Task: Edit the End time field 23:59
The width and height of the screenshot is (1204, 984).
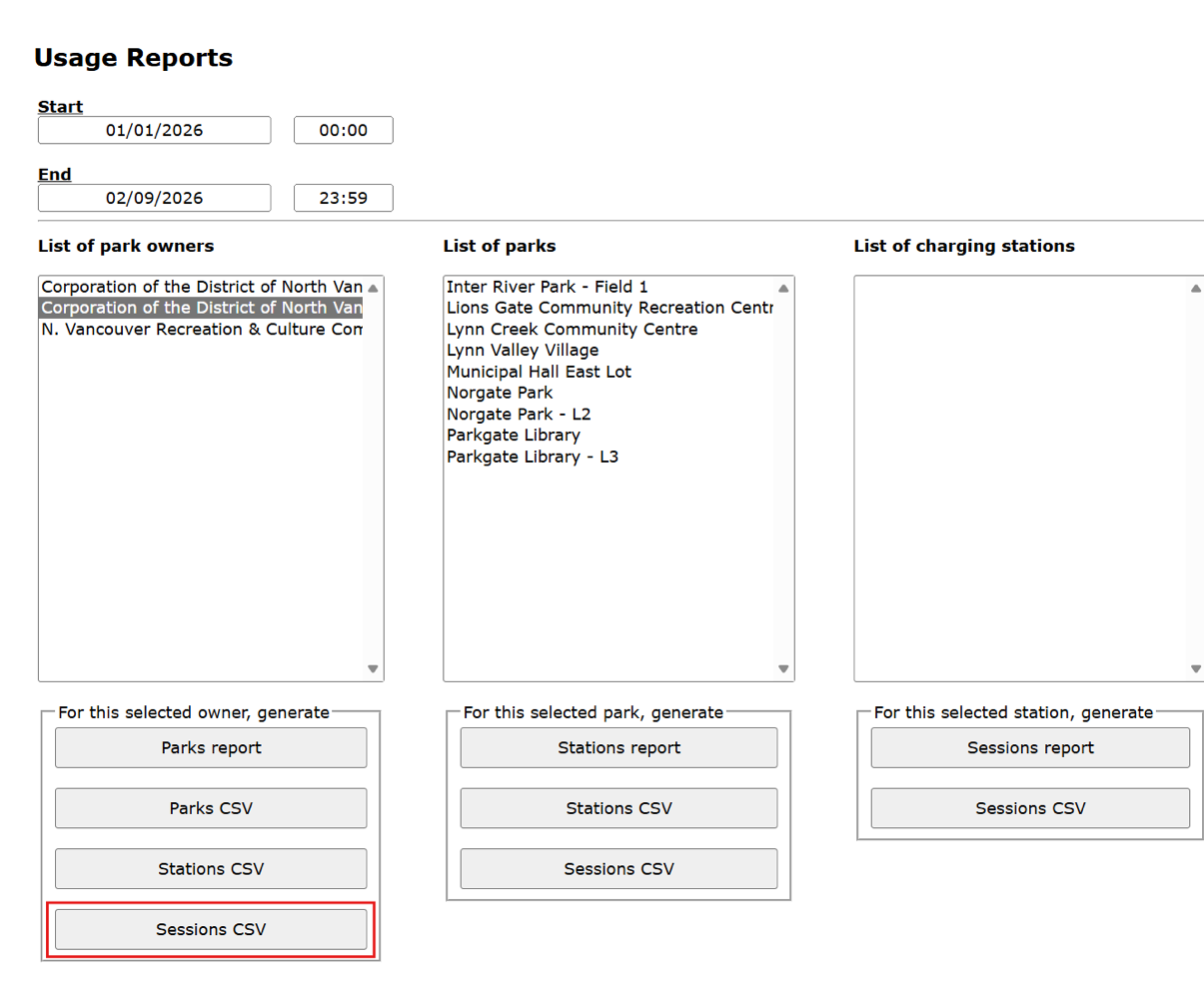Action: [x=344, y=198]
